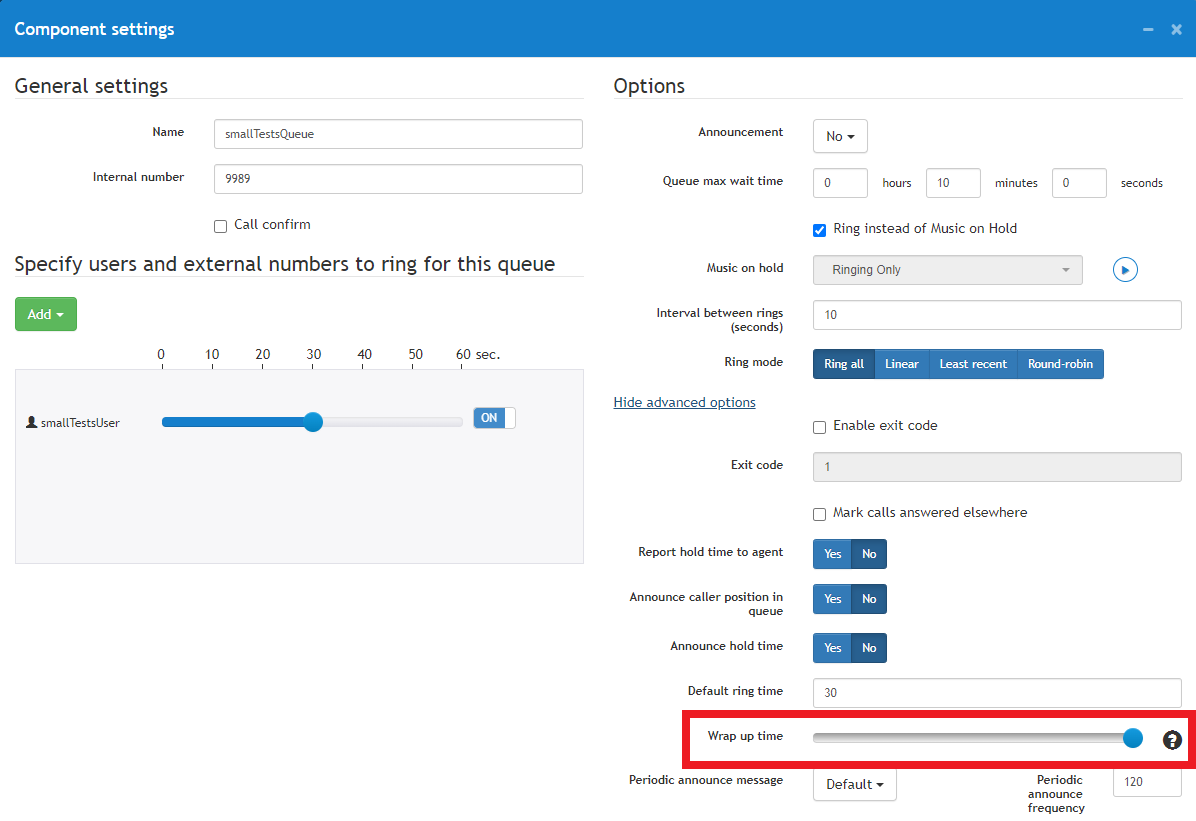Click the Options section heading
This screenshot has width=1196, height=821.
[x=649, y=85]
